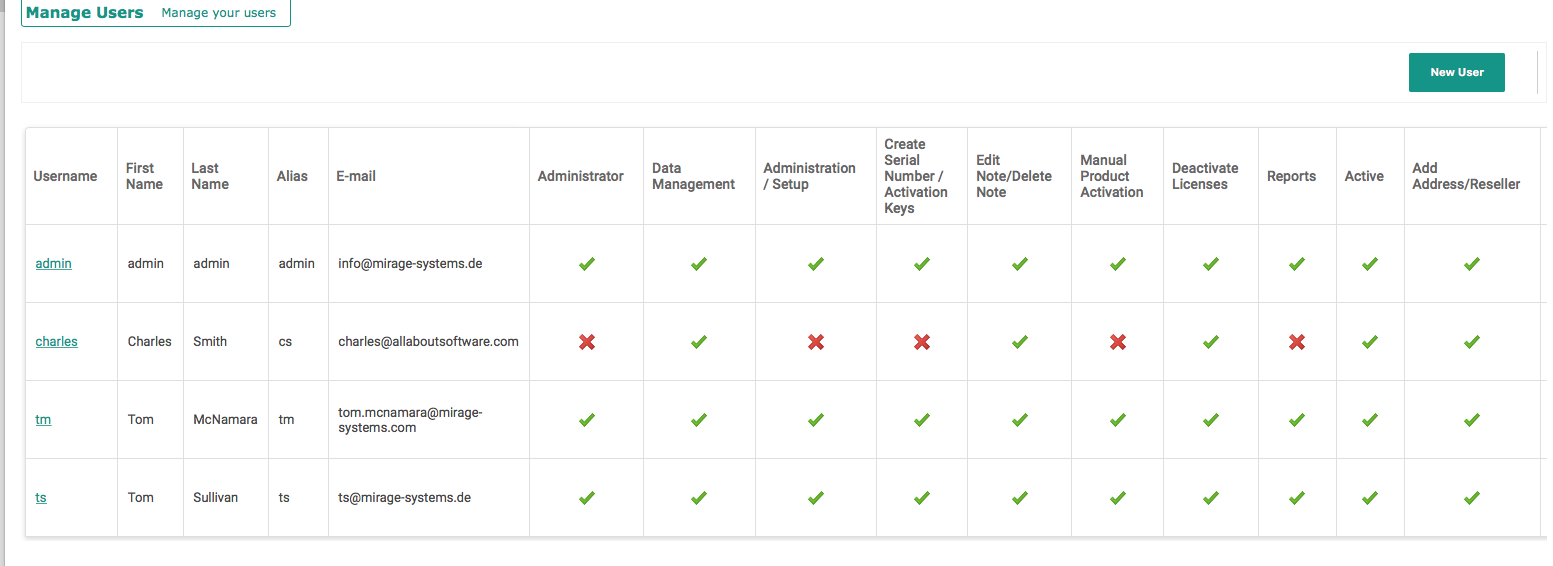Open the admin username link
Viewport: 1553px width, 566px height.
click(x=54, y=264)
